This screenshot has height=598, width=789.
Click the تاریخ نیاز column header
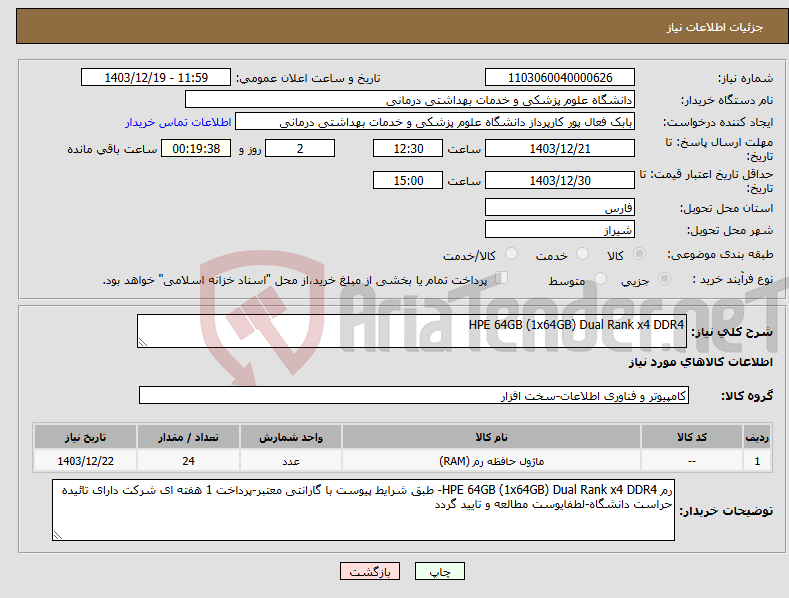86,437
